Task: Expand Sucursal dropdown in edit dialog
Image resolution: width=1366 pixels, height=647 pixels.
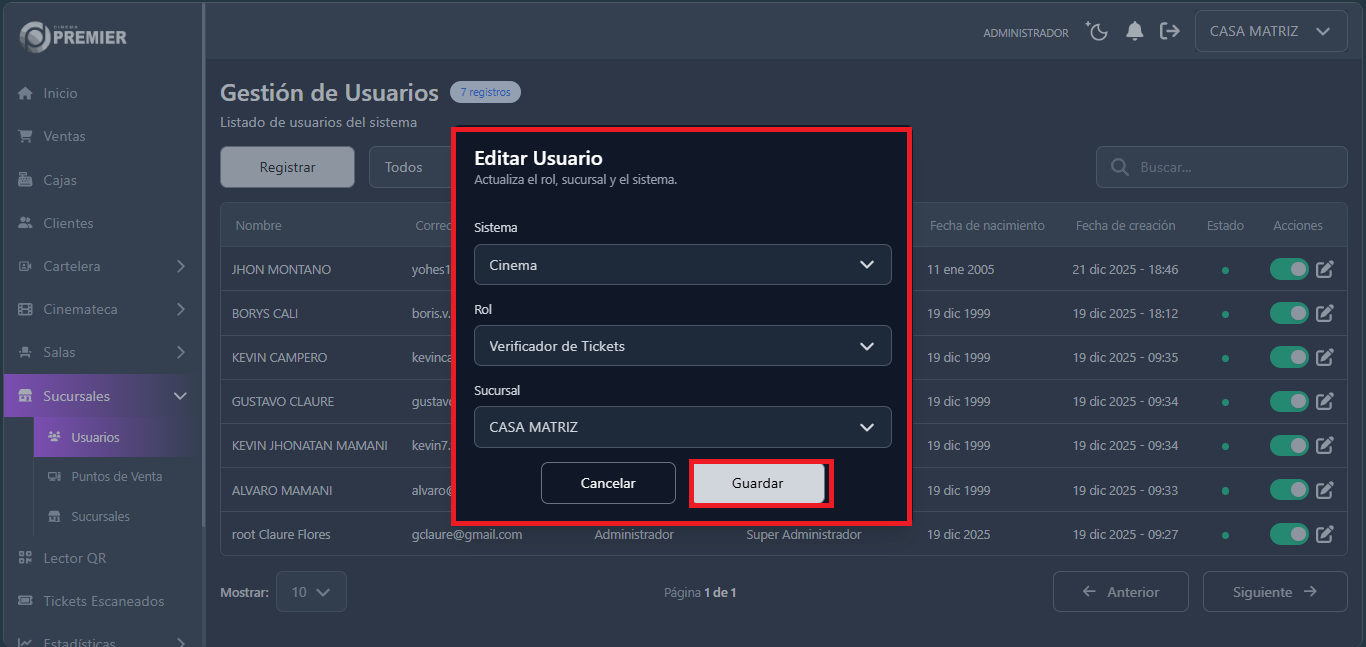Action: [x=682, y=427]
